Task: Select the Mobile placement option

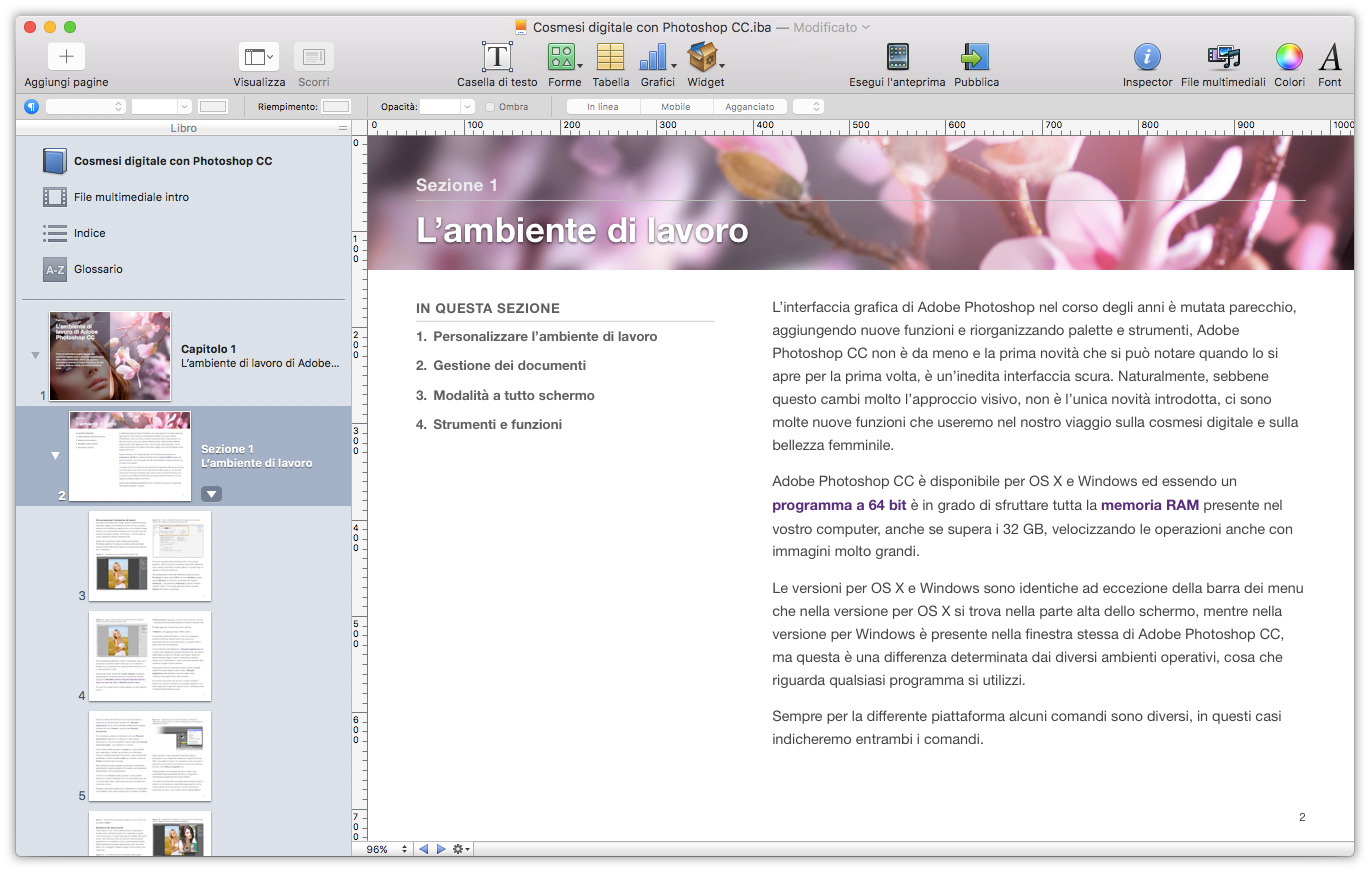Action: pyautogui.click(x=675, y=106)
